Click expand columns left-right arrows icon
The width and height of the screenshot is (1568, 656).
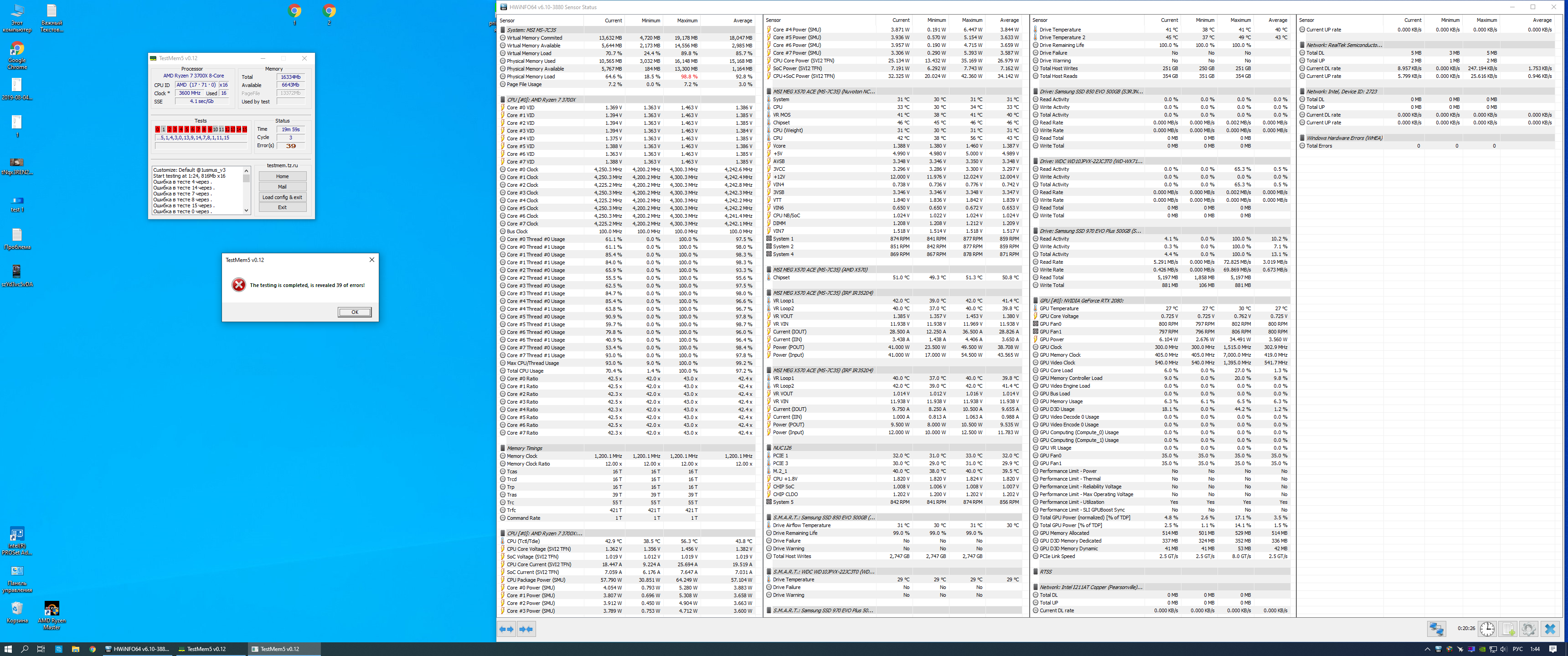tap(506, 629)
